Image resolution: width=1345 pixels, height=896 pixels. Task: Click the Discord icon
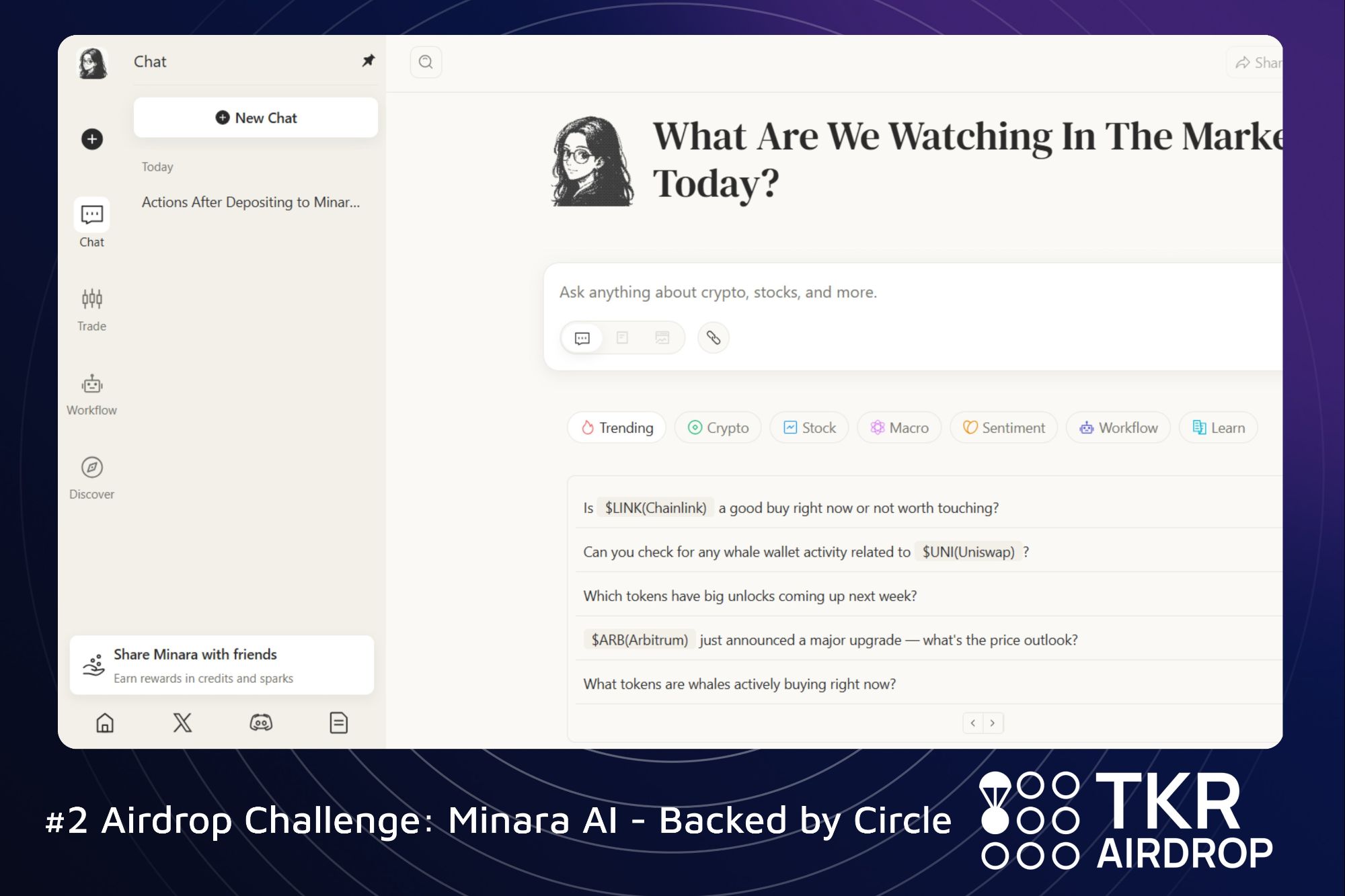coord(261,723)
